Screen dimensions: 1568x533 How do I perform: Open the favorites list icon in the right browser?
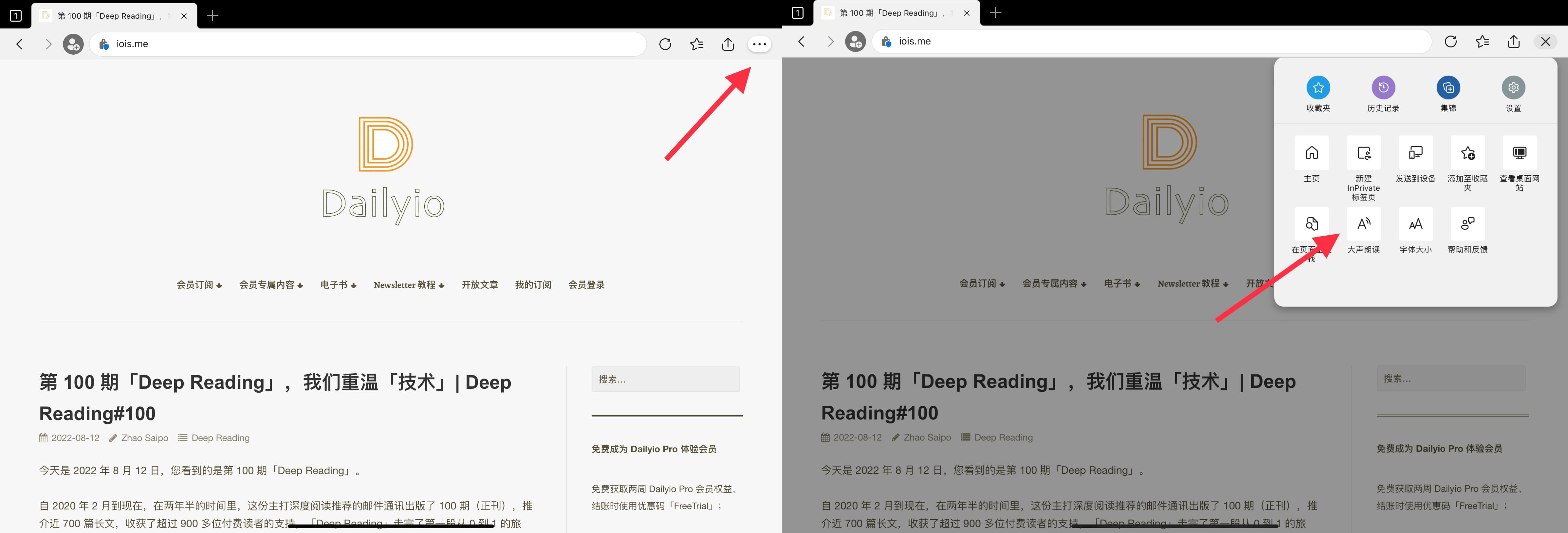(1482, 41)
